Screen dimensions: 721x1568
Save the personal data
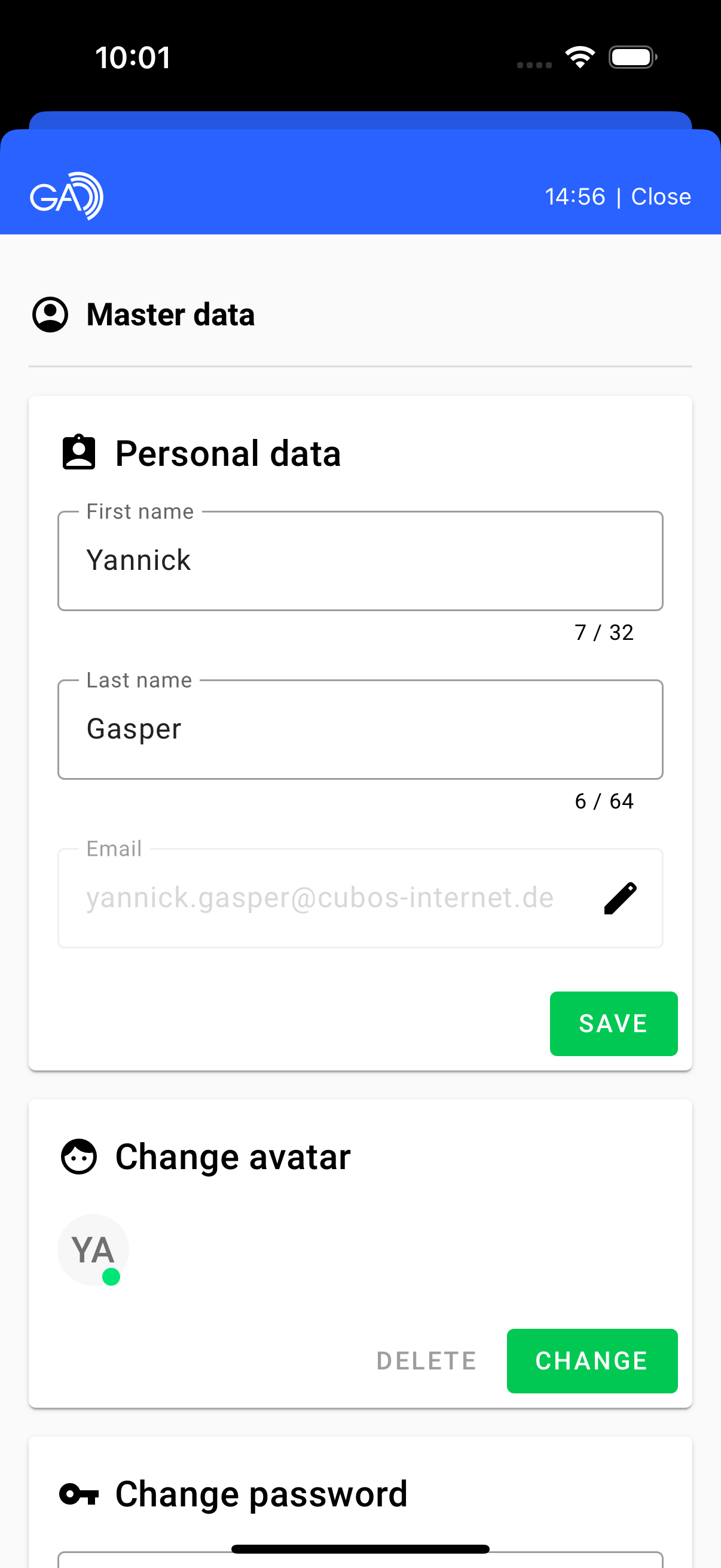613,1023
